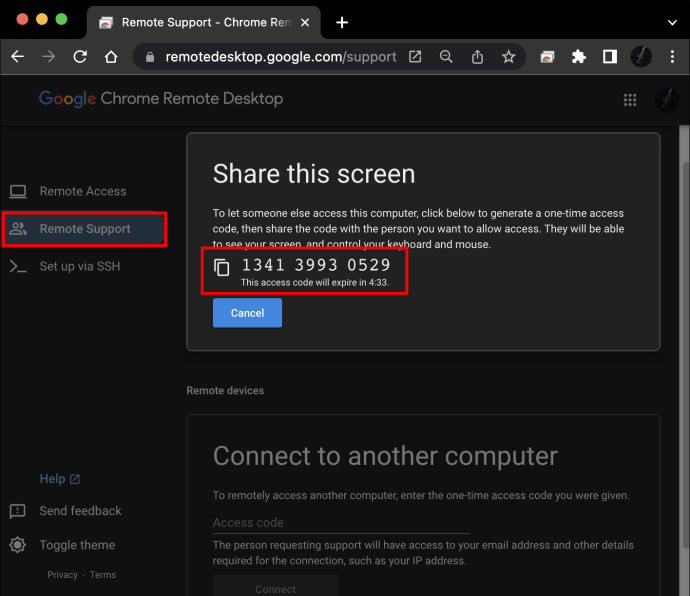Bookmark this page with the star icon
Image resolution: width=690 pixels, height=596 pixels.
[x=508, y=56]
